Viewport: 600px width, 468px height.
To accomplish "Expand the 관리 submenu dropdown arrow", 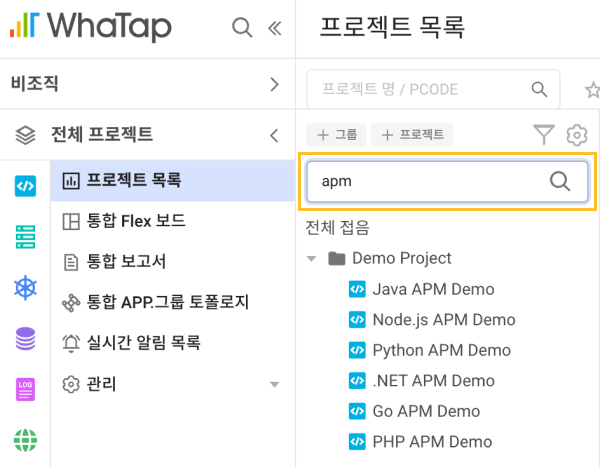I will pos(274,385).
